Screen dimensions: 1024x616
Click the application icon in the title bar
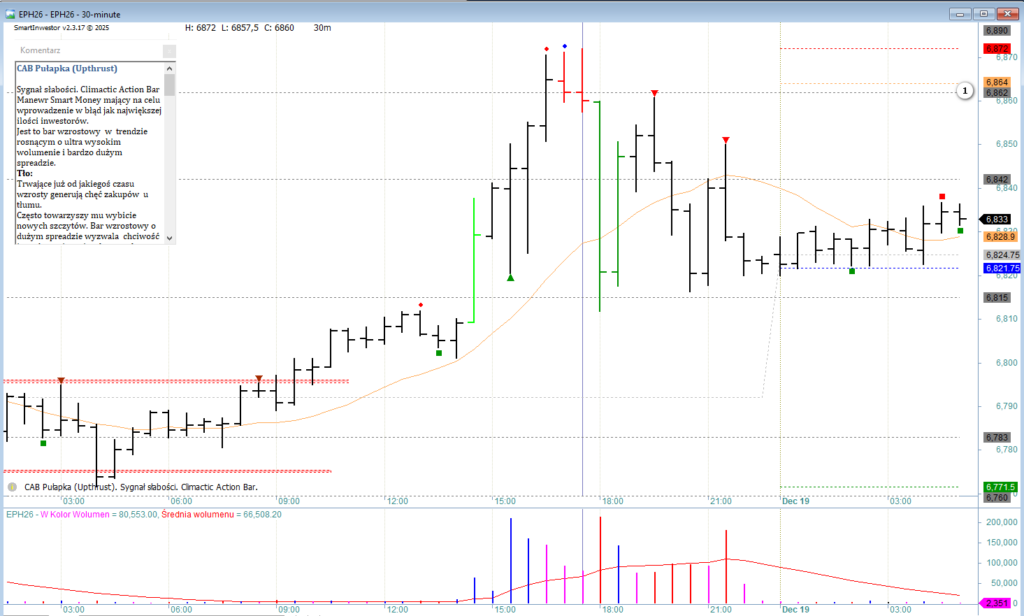pyautogui.click(x=9, y=15)
